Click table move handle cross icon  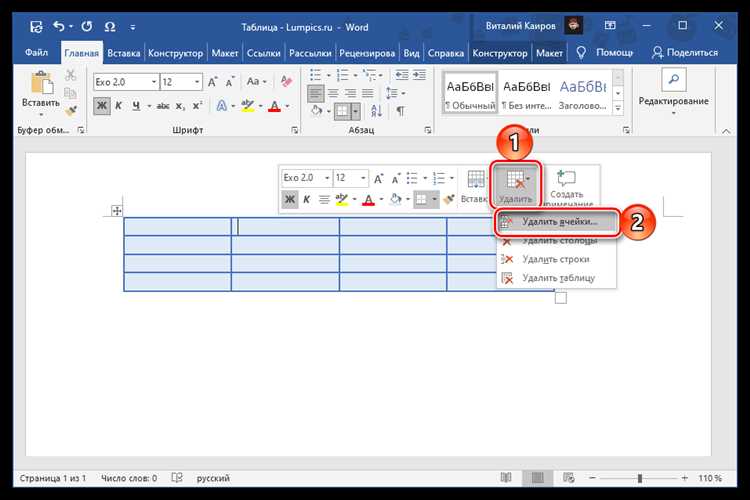click(117, 211)
